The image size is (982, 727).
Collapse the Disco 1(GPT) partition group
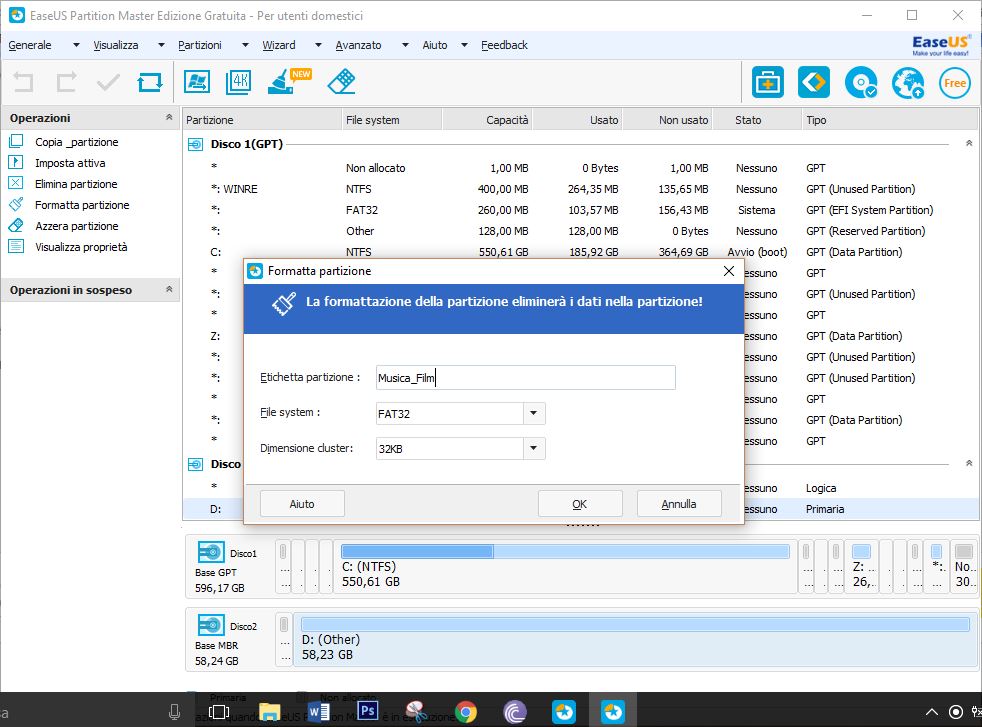pos(969,143)
